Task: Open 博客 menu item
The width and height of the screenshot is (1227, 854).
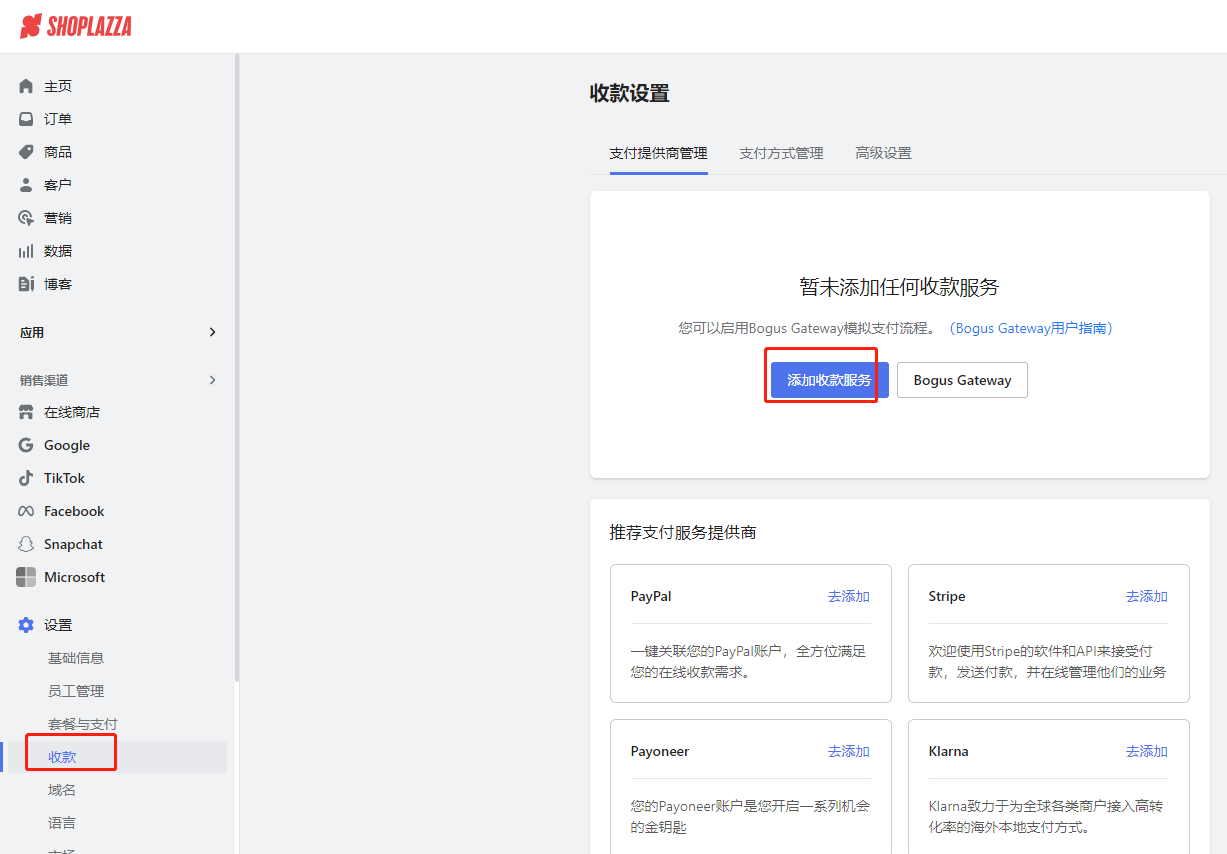Action: (58, 284)
